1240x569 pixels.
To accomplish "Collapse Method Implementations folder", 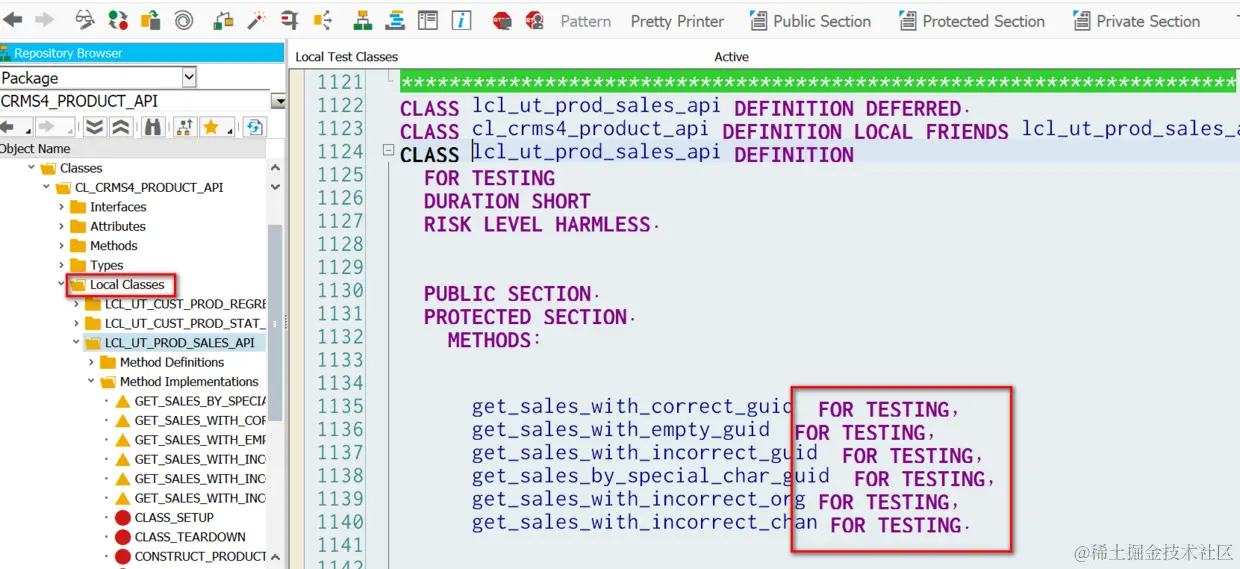I will (x=91, y=382).
